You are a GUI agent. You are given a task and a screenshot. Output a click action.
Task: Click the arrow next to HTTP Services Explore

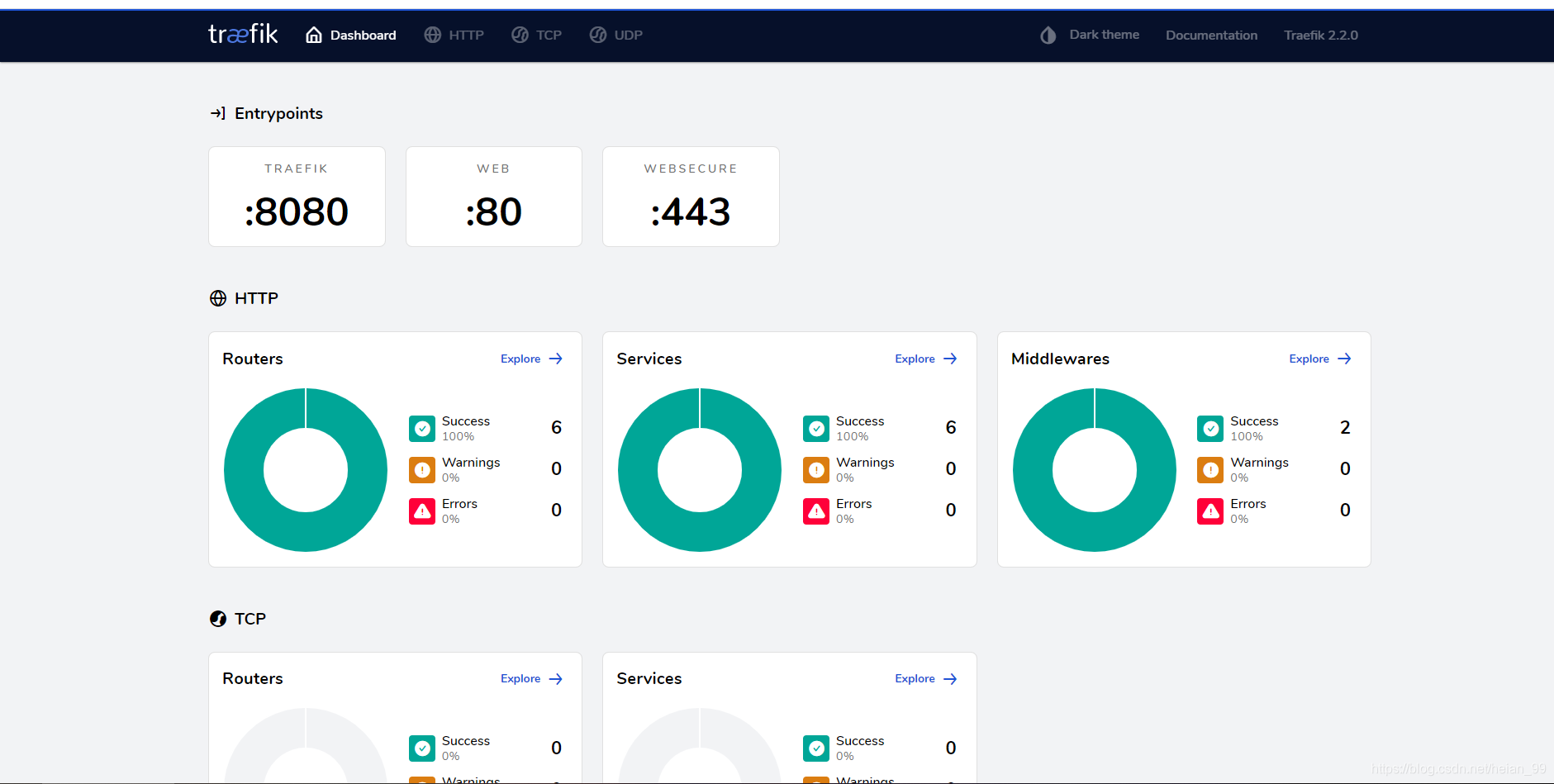click(x=950, y=359)
